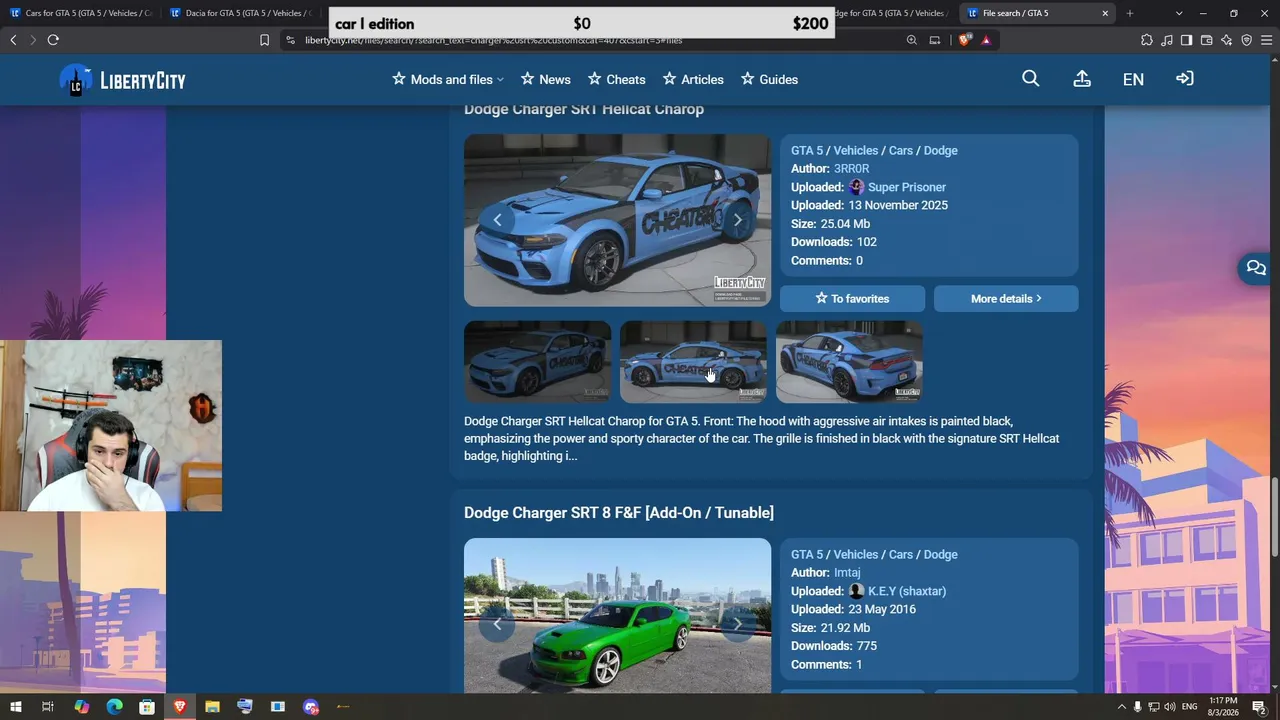Click the Brave browser taskbar icon
The width and height of the screenshot is (1280, 720).
point(180,707)
